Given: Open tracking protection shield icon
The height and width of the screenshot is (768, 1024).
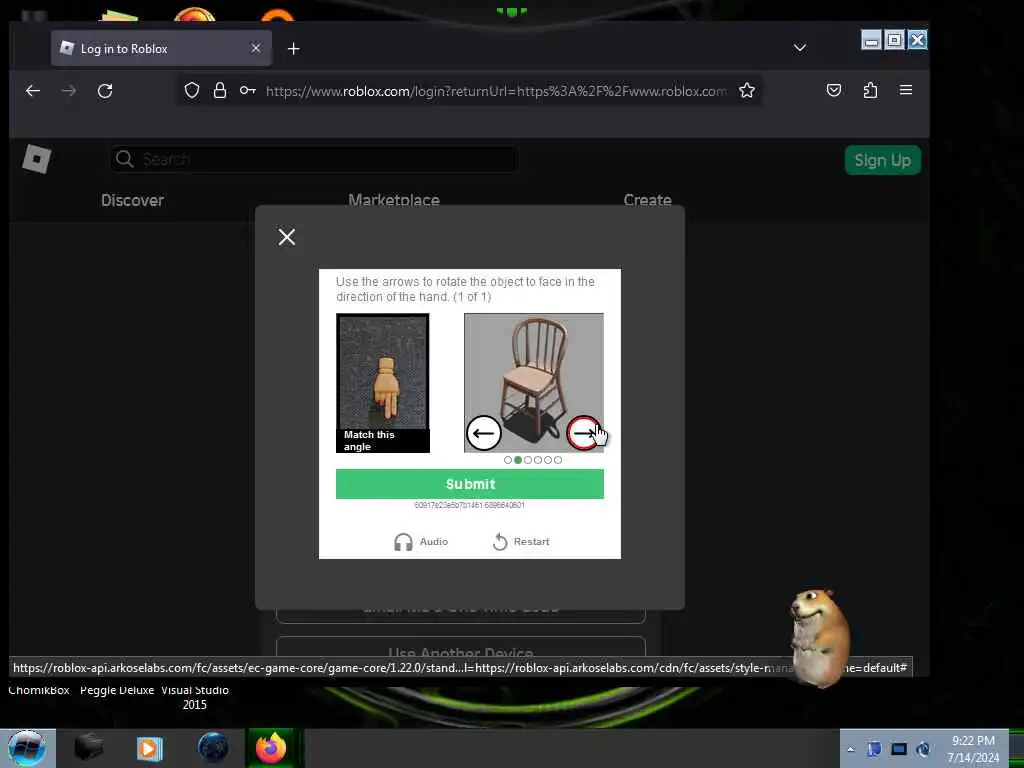Looking at the screenshot, I should (191, 90).
